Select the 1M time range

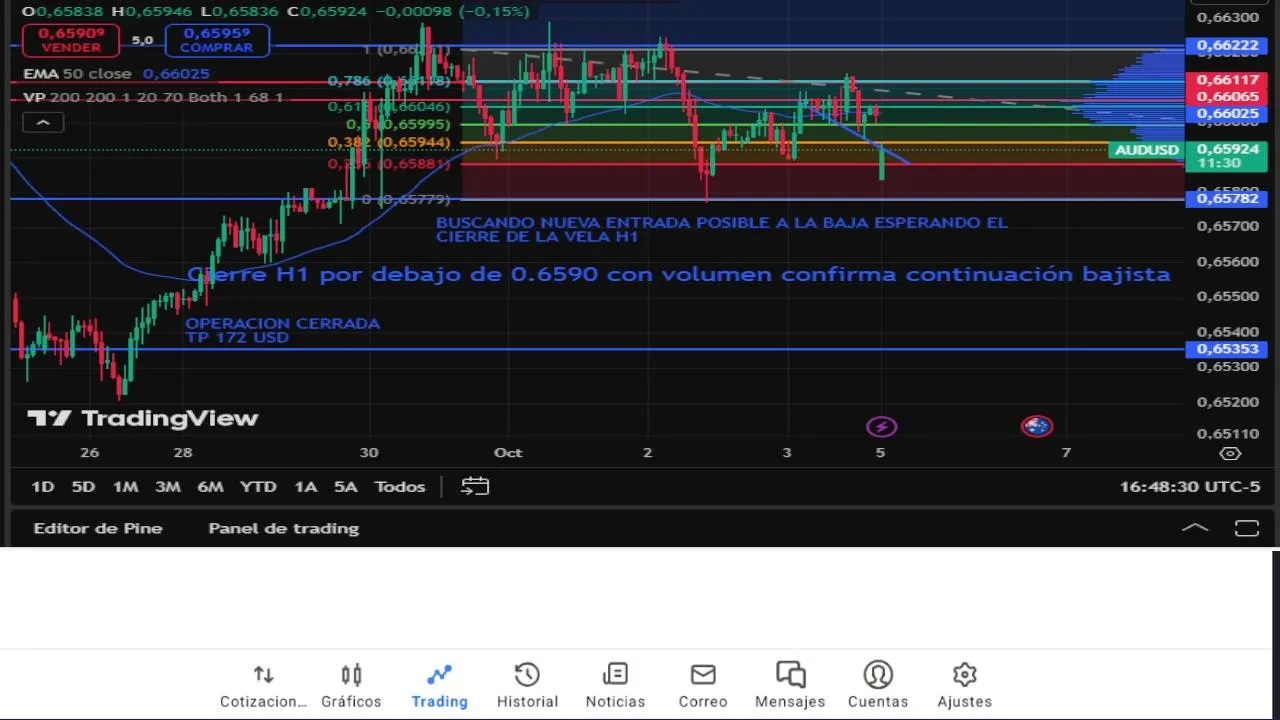[125, 486]
